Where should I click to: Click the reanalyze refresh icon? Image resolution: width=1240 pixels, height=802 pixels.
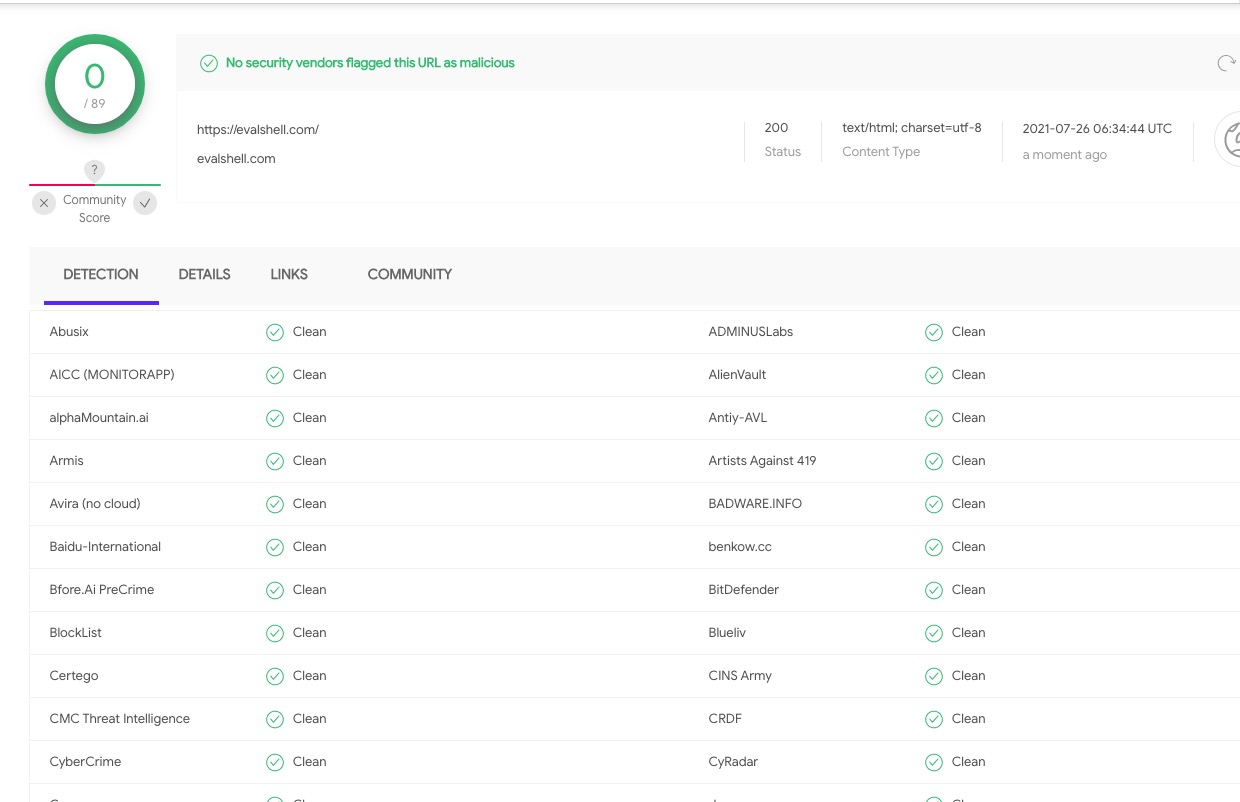1225,64
